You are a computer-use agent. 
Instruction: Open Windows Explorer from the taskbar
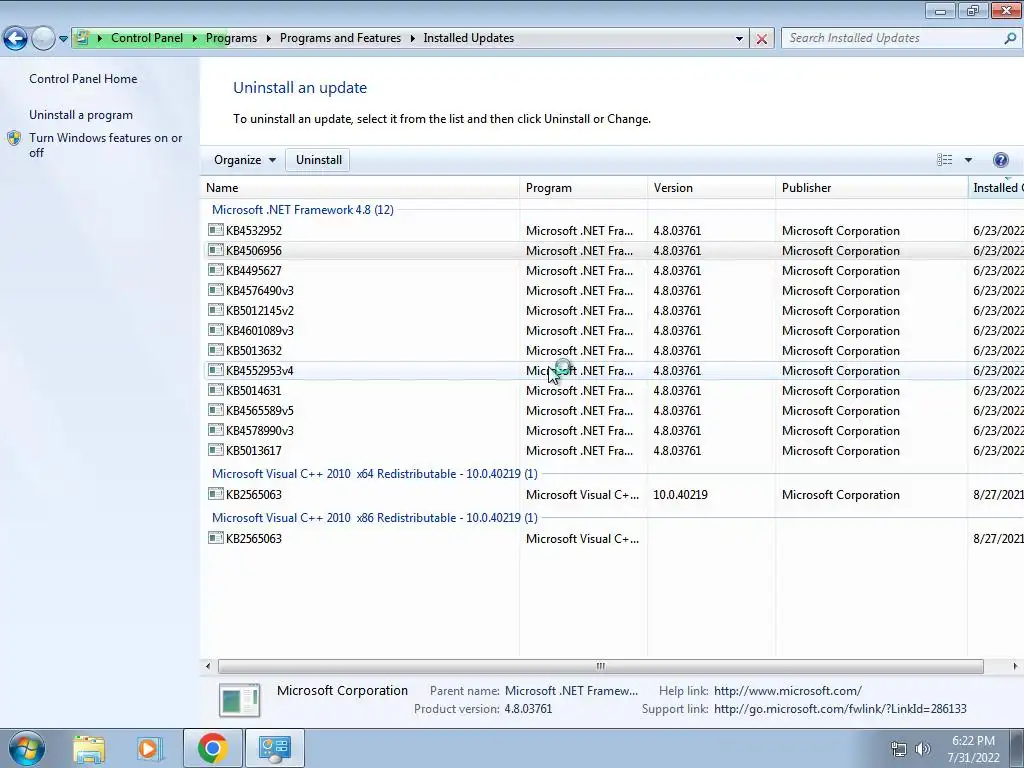[89, 748]
